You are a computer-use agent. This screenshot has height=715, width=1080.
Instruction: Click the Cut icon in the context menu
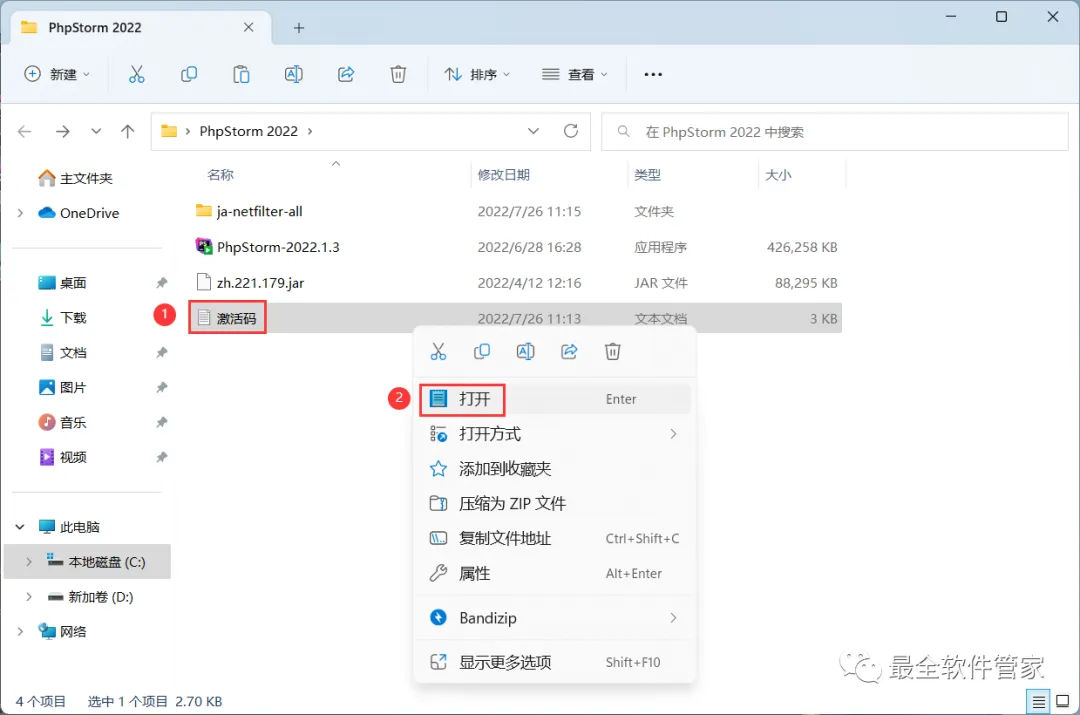click(438, 352)
